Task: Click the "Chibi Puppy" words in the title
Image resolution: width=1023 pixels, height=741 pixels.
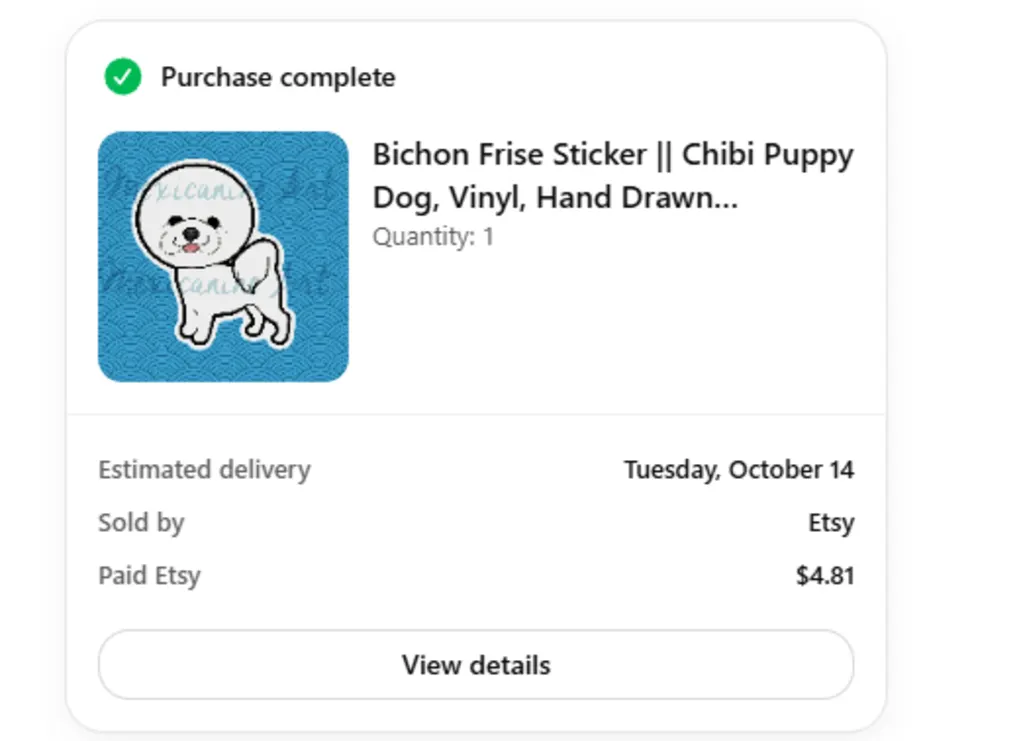Action: (x=767, y=155)
